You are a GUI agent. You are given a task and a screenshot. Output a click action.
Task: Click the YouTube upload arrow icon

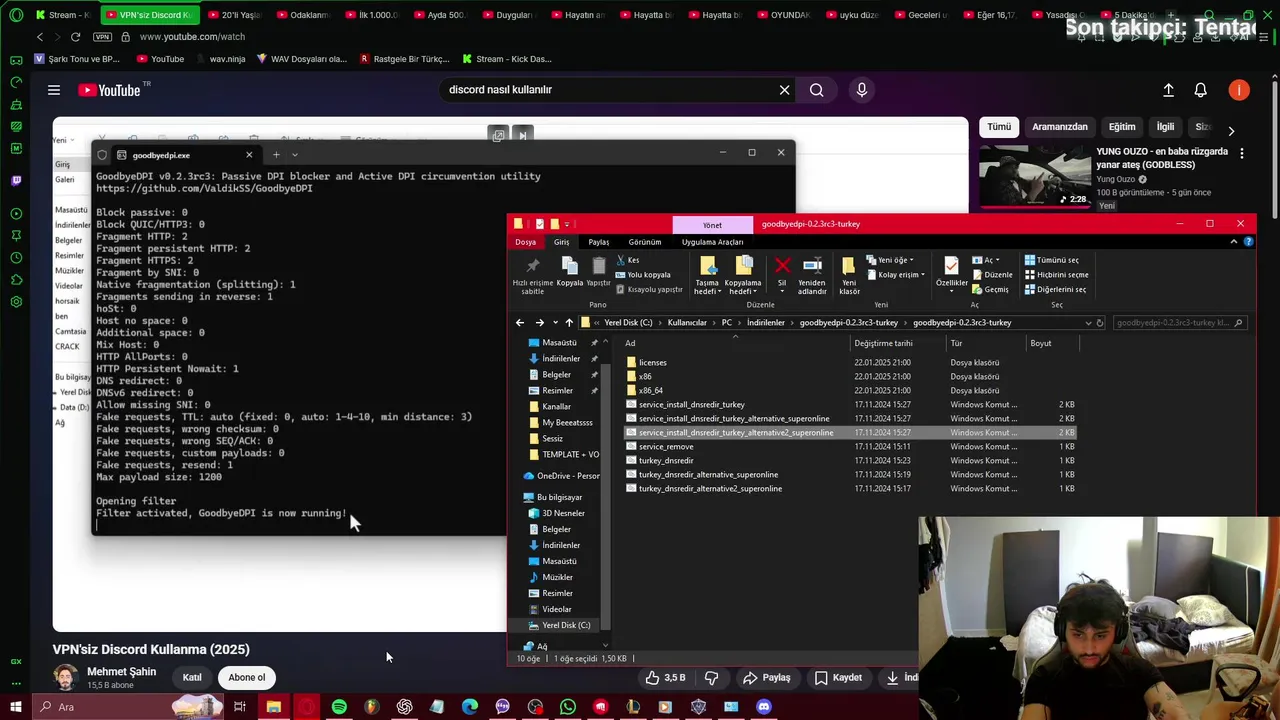point(1168,90)
